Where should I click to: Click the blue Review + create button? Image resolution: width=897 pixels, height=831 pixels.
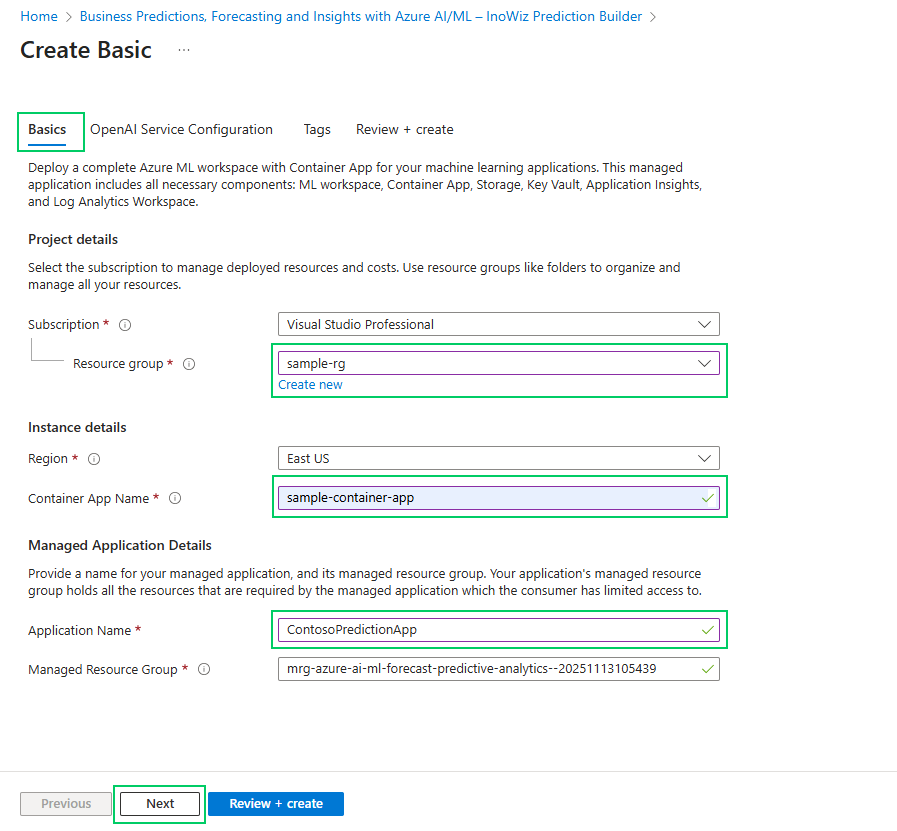[276, 804]
